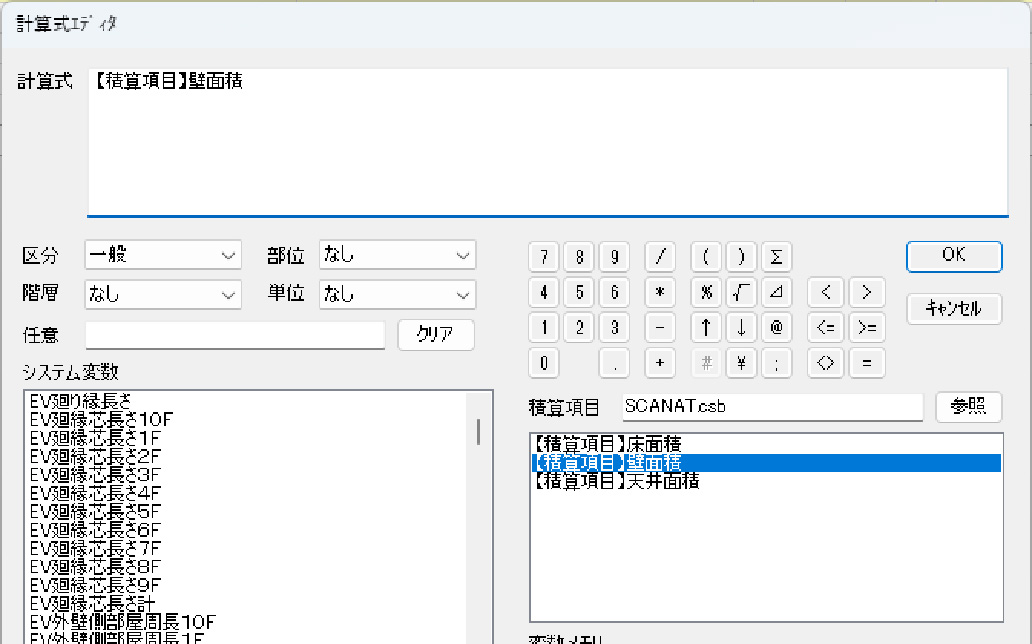Image resolution: width=1032 pixels, height=644 pixels.
Task: Click into the 任意 text field
Action: [x=235, y=335]
